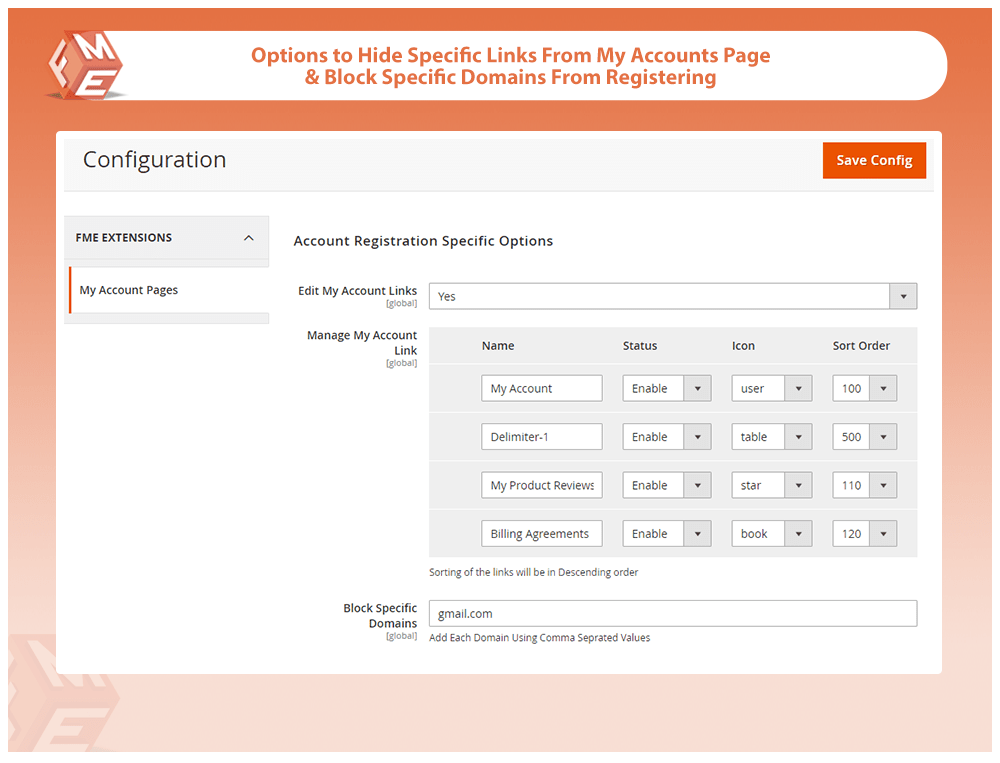Image resolution: width=1000 pixels, height=763 pixels.
Task: Open the sort order 500 dropdown
Action: [x=864, y=437]
